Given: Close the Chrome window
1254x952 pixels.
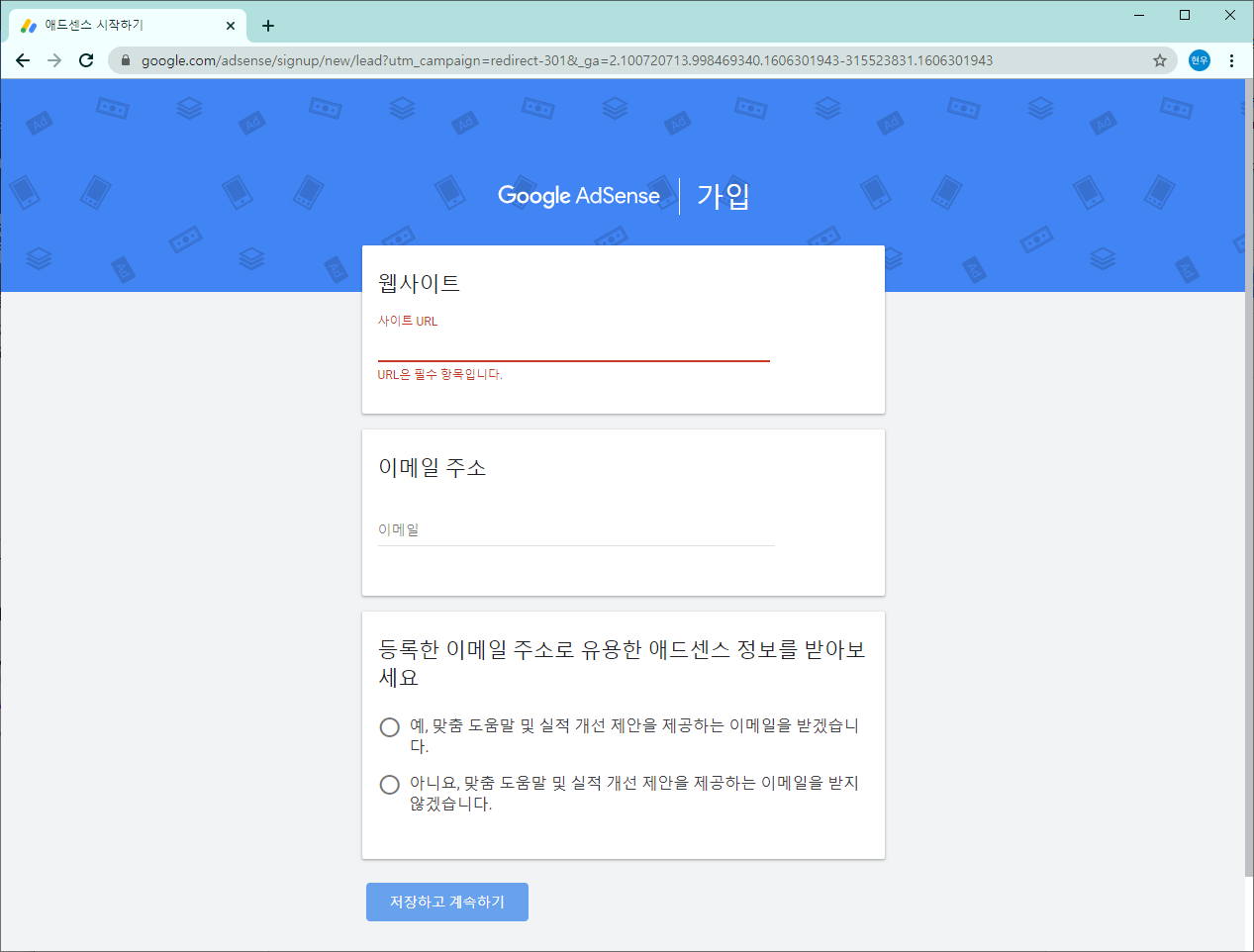Looking at the screenshot, I should [1230, 15].
